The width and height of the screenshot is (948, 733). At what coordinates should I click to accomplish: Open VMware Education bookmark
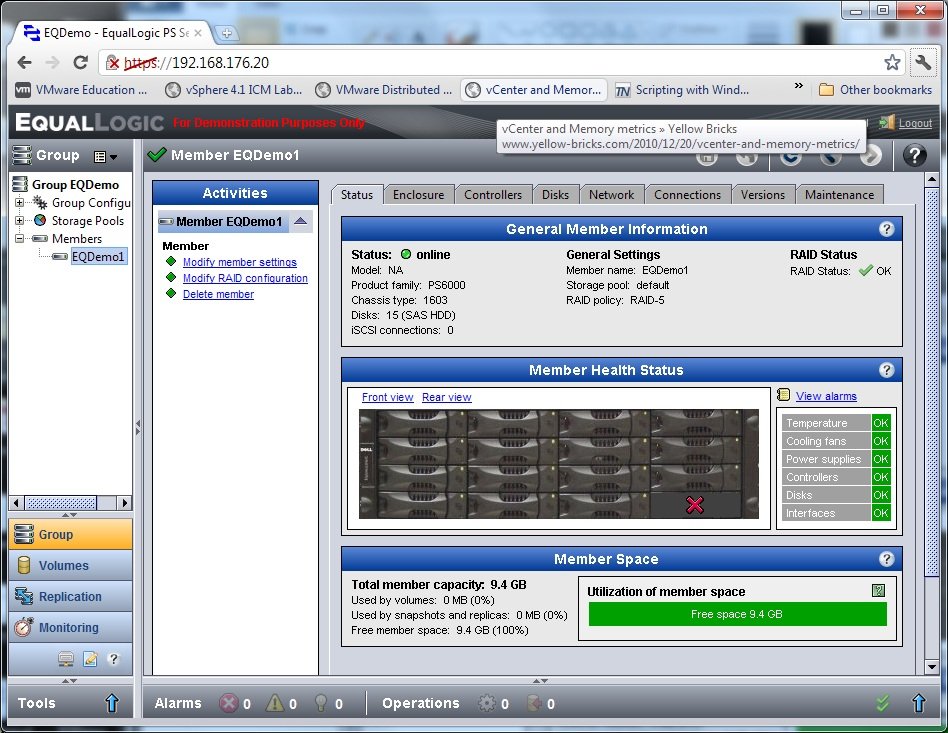[82, 90]
